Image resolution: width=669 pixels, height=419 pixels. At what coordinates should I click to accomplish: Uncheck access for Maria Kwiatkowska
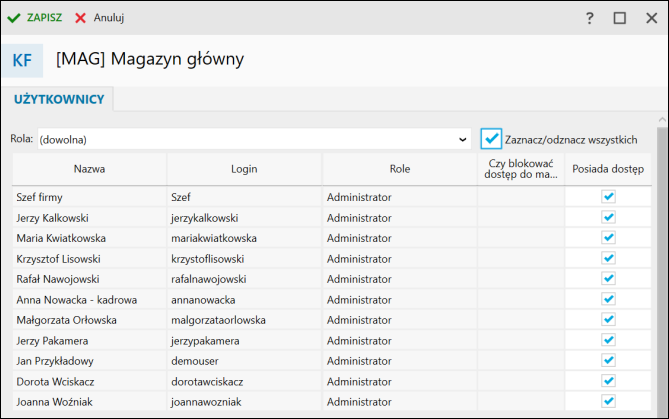[608, 238]
